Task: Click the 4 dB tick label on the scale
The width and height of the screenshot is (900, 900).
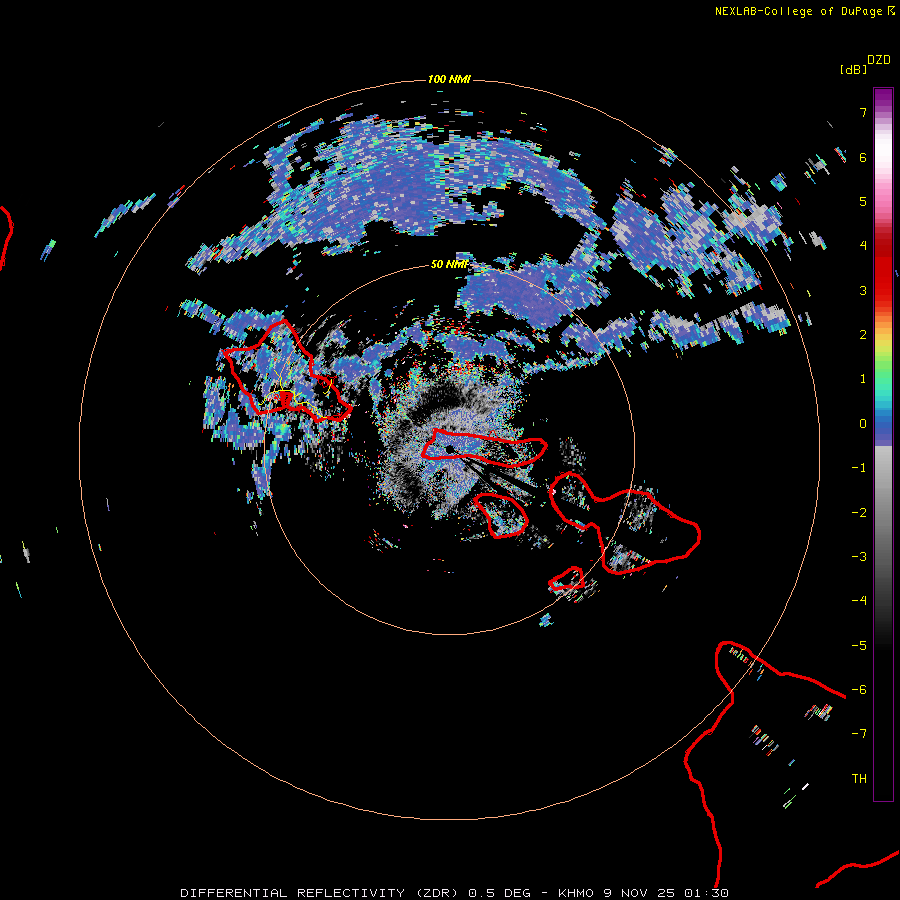Action: [x=863, y=246]
